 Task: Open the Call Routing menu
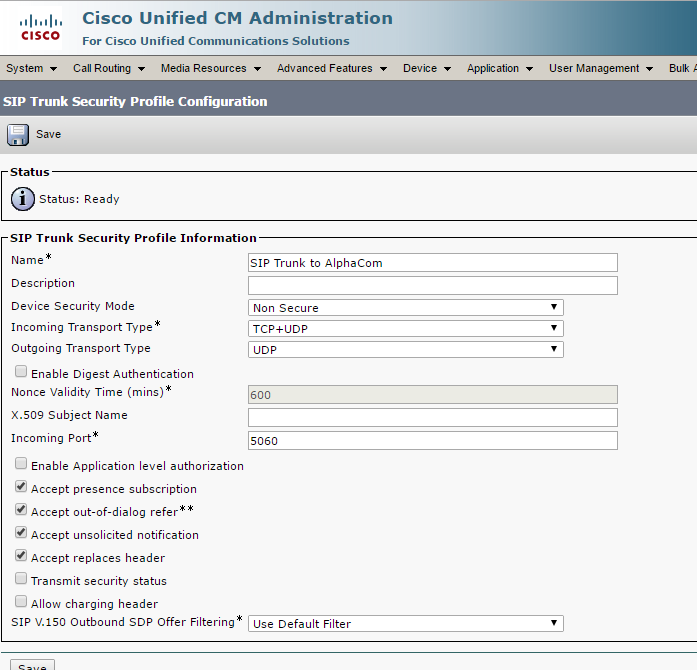(108, 68)
